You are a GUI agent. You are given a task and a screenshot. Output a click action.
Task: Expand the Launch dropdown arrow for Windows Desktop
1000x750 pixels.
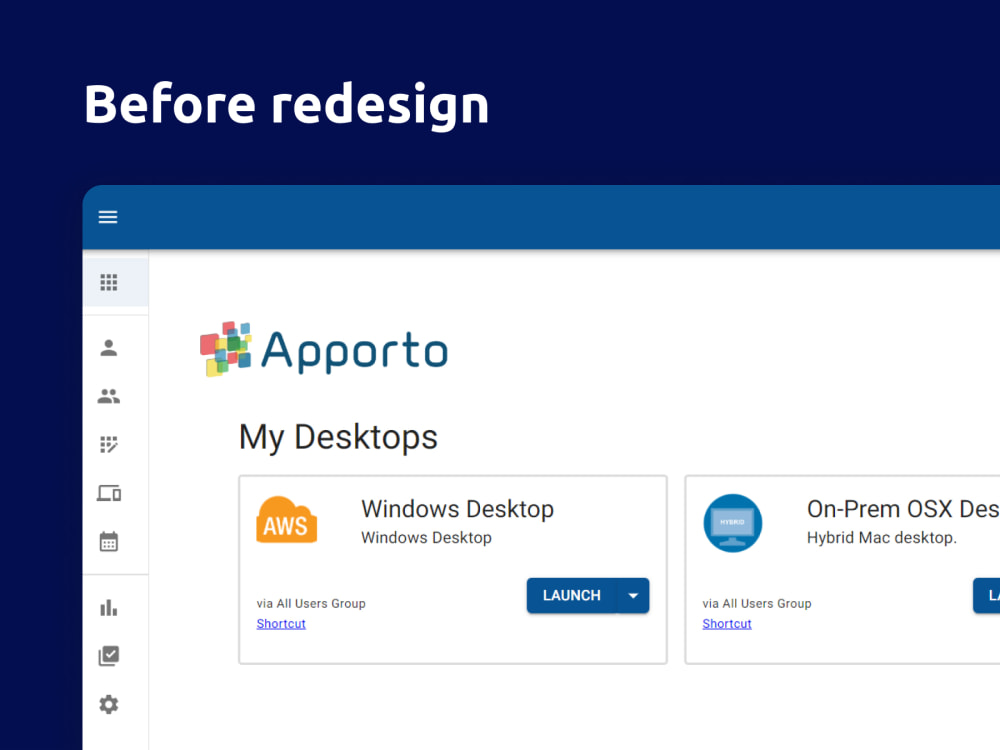(633, 596)
